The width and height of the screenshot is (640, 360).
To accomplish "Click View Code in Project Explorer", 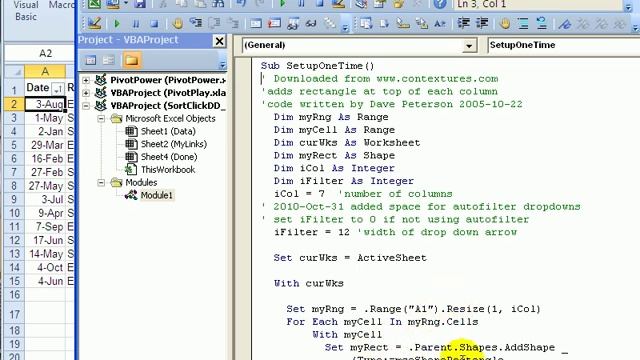I will tap(91, 60).
